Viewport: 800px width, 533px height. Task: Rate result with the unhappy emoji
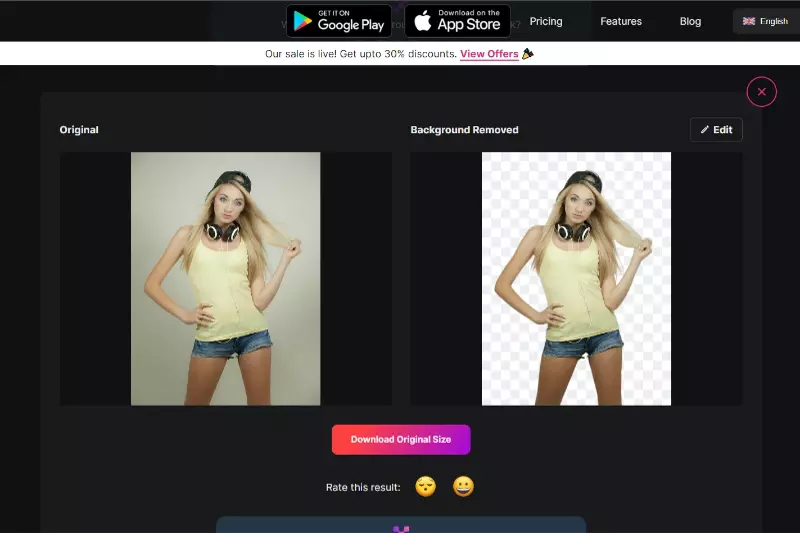click(x=426, y=487)
